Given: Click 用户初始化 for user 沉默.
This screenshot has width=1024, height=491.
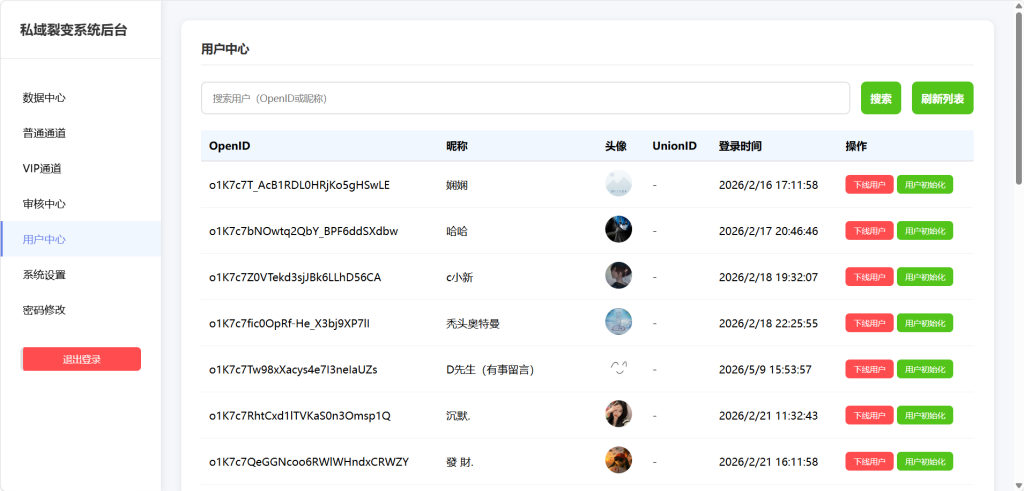Looking at the screenshot, I should point(925,415).
